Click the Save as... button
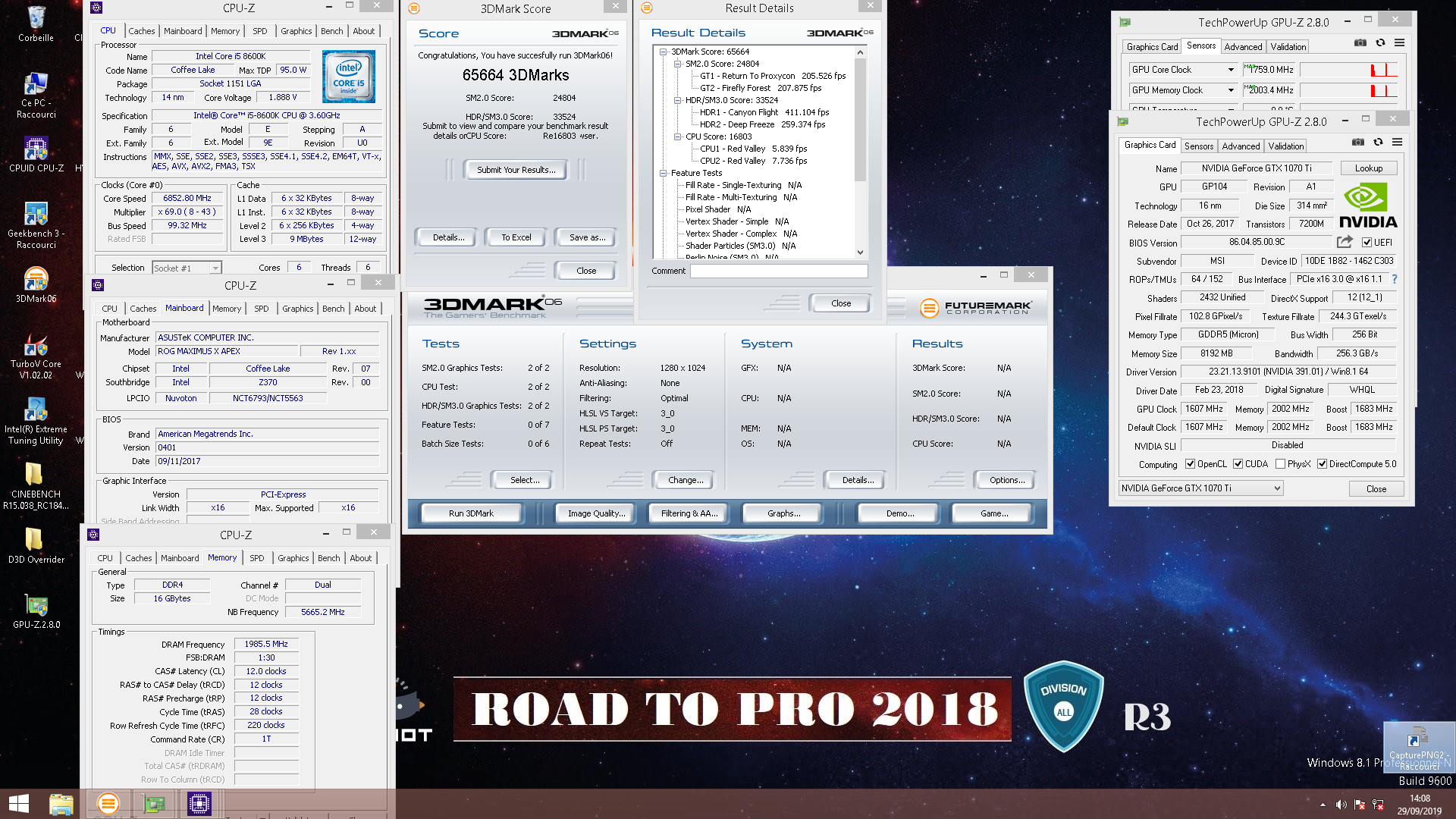Viewport: 1456px width, 819px height. 587,237
